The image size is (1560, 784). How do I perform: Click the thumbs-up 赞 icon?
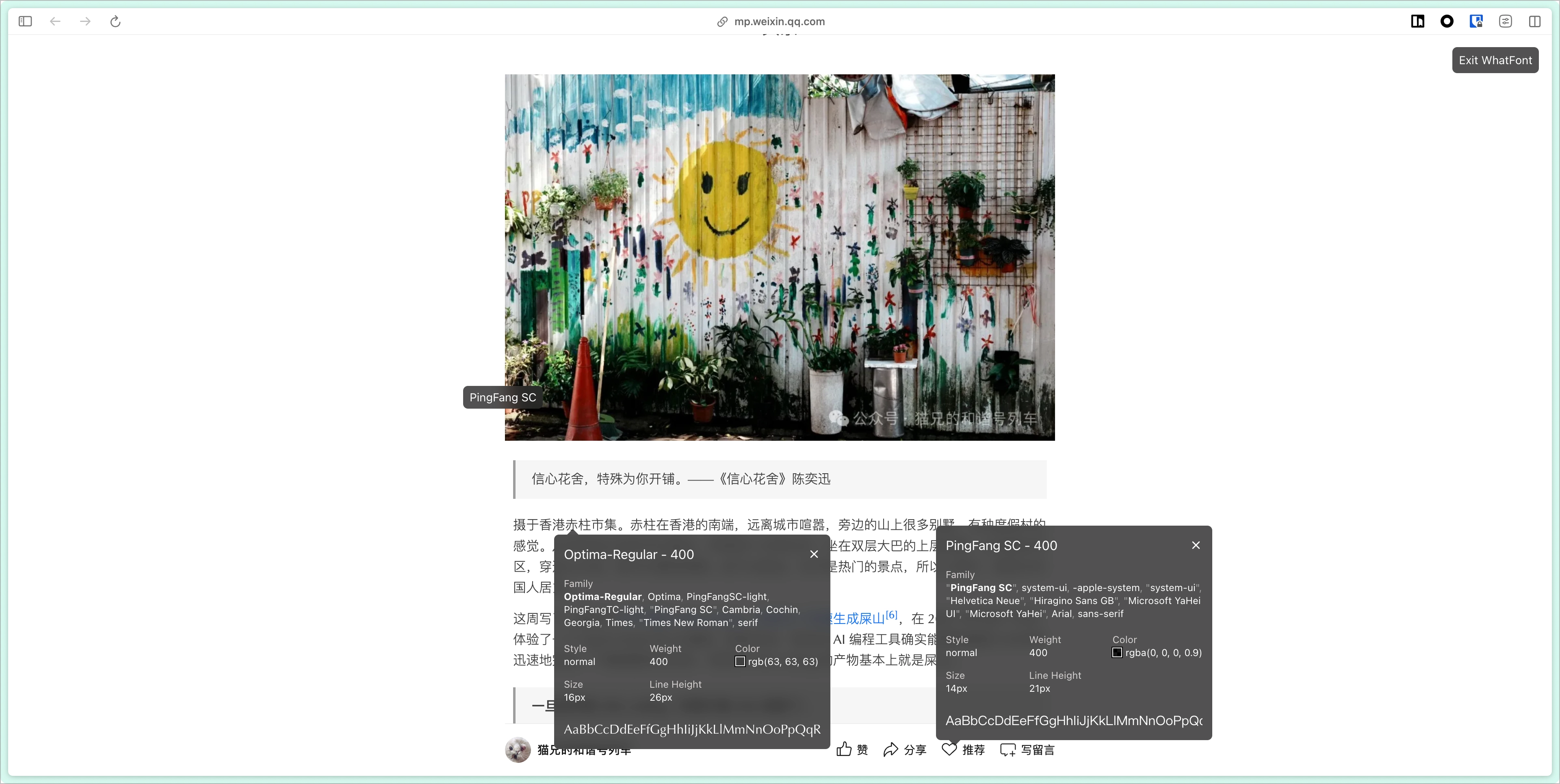844,749
